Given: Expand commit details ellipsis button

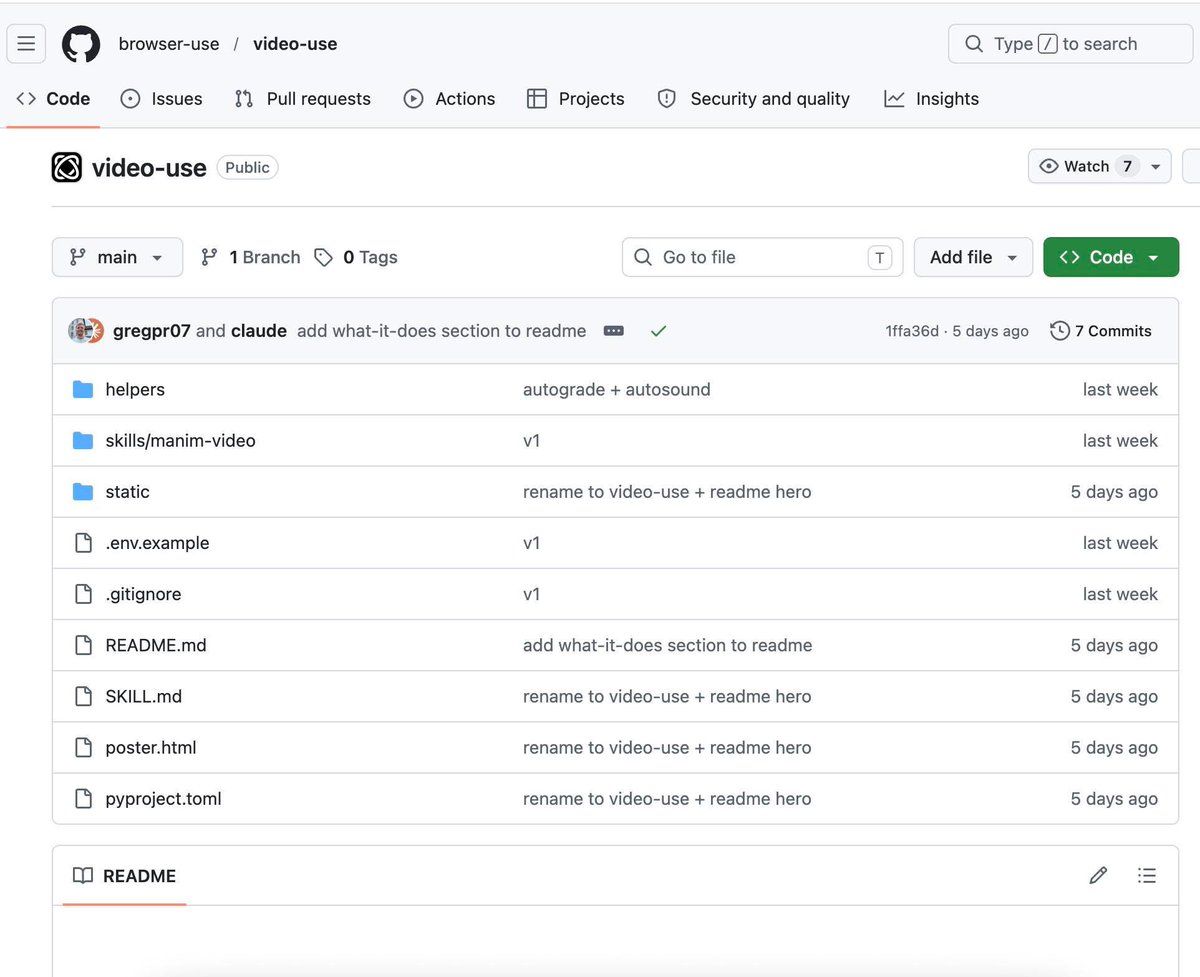Looking at the screenshot, I should coord(614,331).
